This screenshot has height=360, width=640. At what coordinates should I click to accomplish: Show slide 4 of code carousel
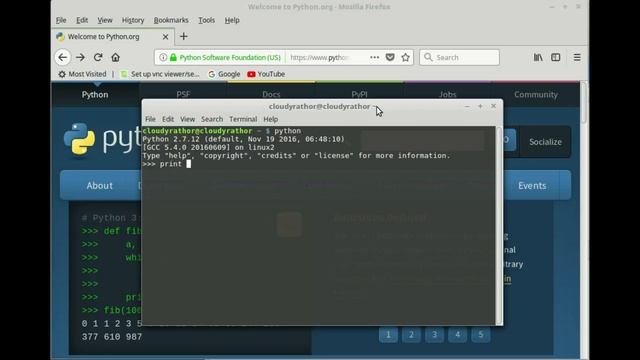tap(458, 335)
